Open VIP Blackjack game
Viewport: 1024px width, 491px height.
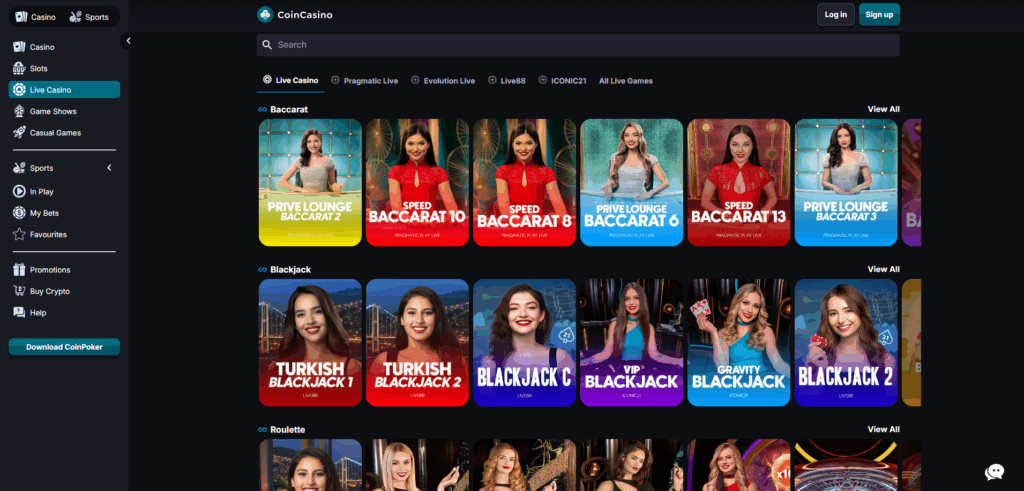pos(632,343)
